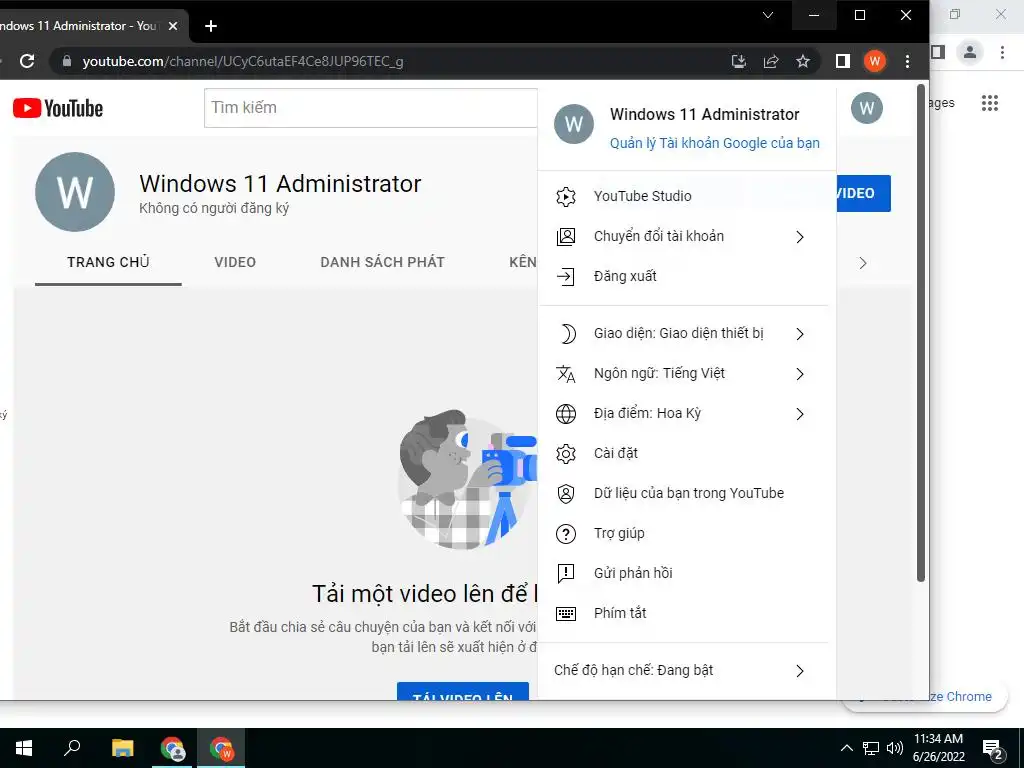Click the volume speaker tray icon

click(x=895, y=748)
